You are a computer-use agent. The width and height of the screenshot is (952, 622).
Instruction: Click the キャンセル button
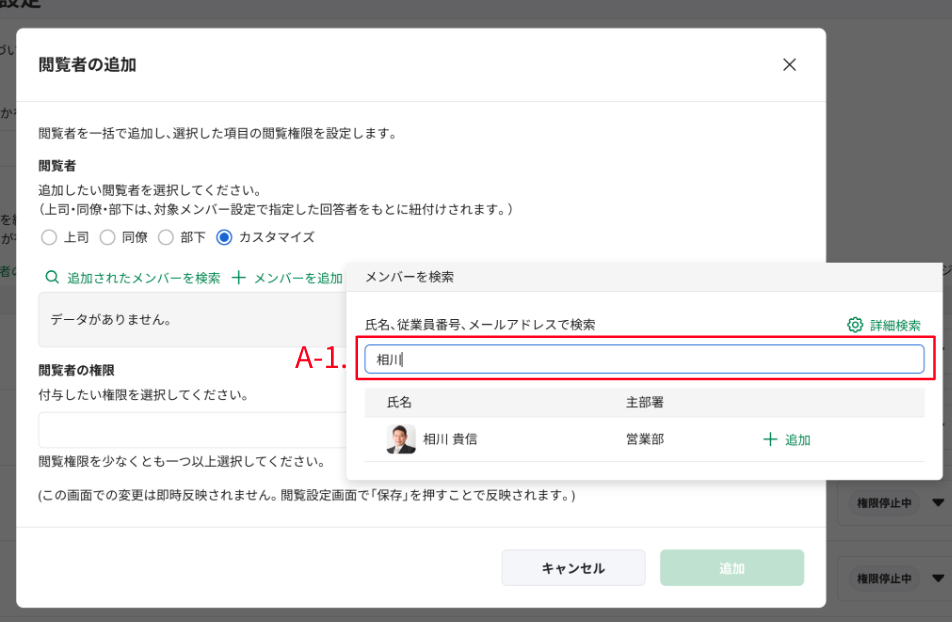pyautogui.click(x=573, y=568)
